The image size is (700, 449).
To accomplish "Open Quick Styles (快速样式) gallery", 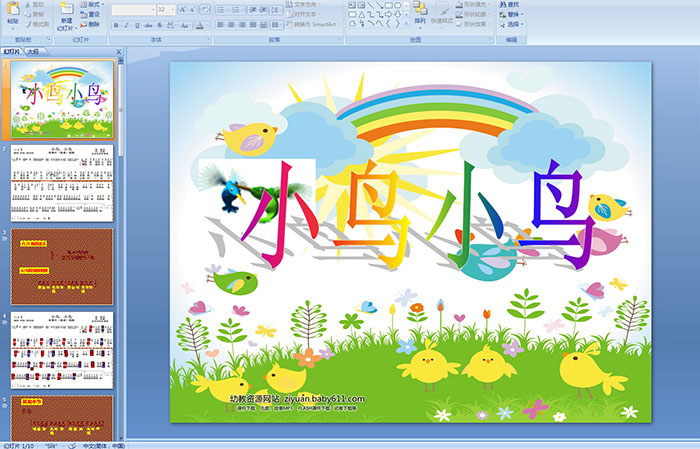I will tap(442, 14).
